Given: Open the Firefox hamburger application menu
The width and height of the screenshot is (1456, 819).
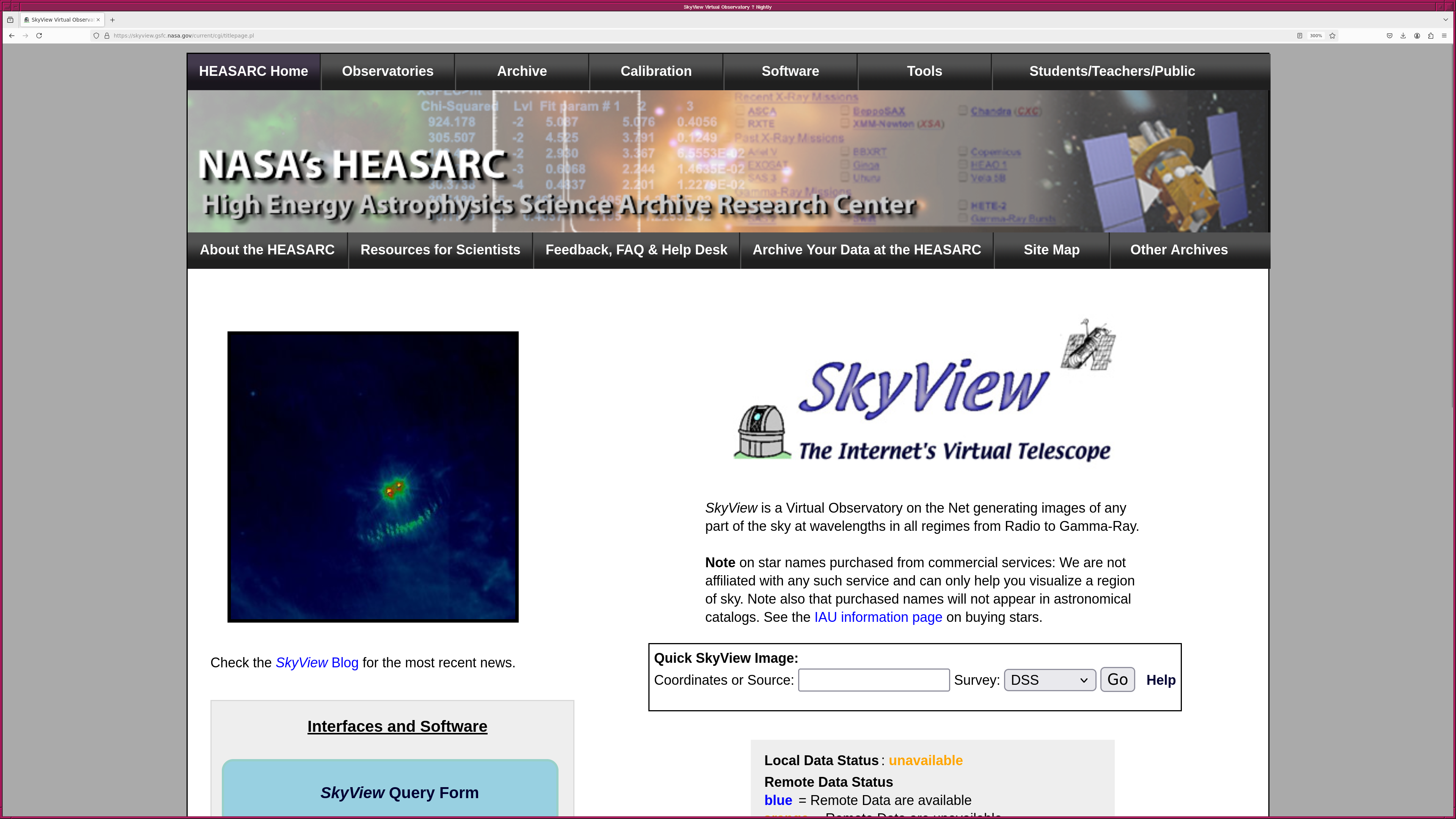Looking at the screenshot, I should (x=1444, y=36).
